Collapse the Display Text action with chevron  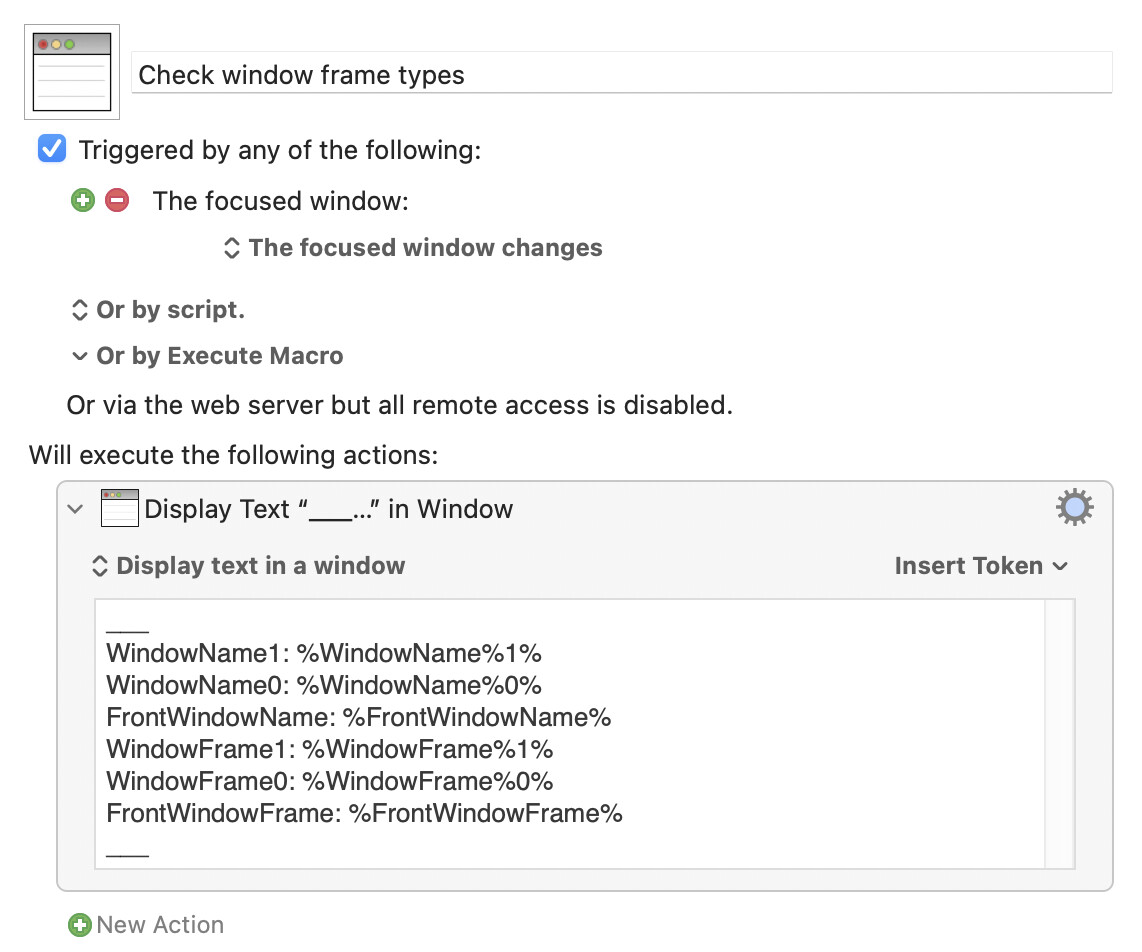[x=75, y=508]
